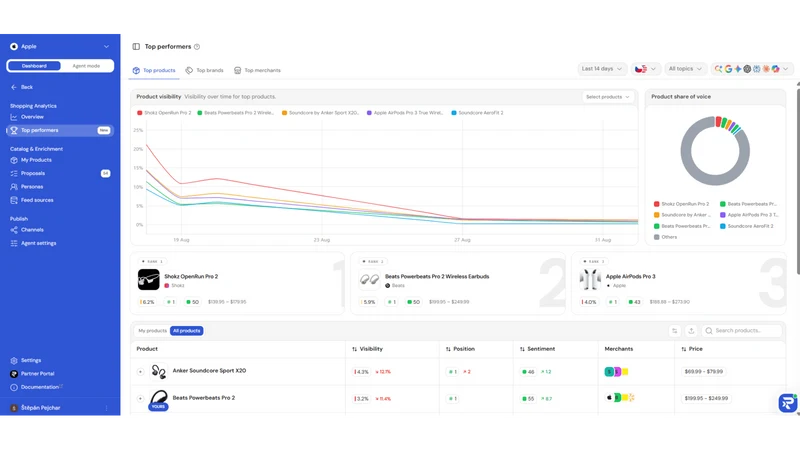Open the Shokz OpenRun Pro 2 rank card thumbnail

point(148,280)
